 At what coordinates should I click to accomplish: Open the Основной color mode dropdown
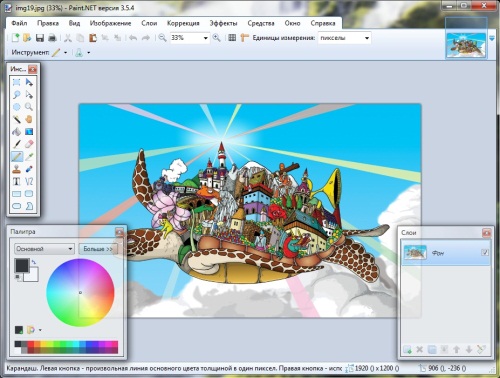pos(44,249)
